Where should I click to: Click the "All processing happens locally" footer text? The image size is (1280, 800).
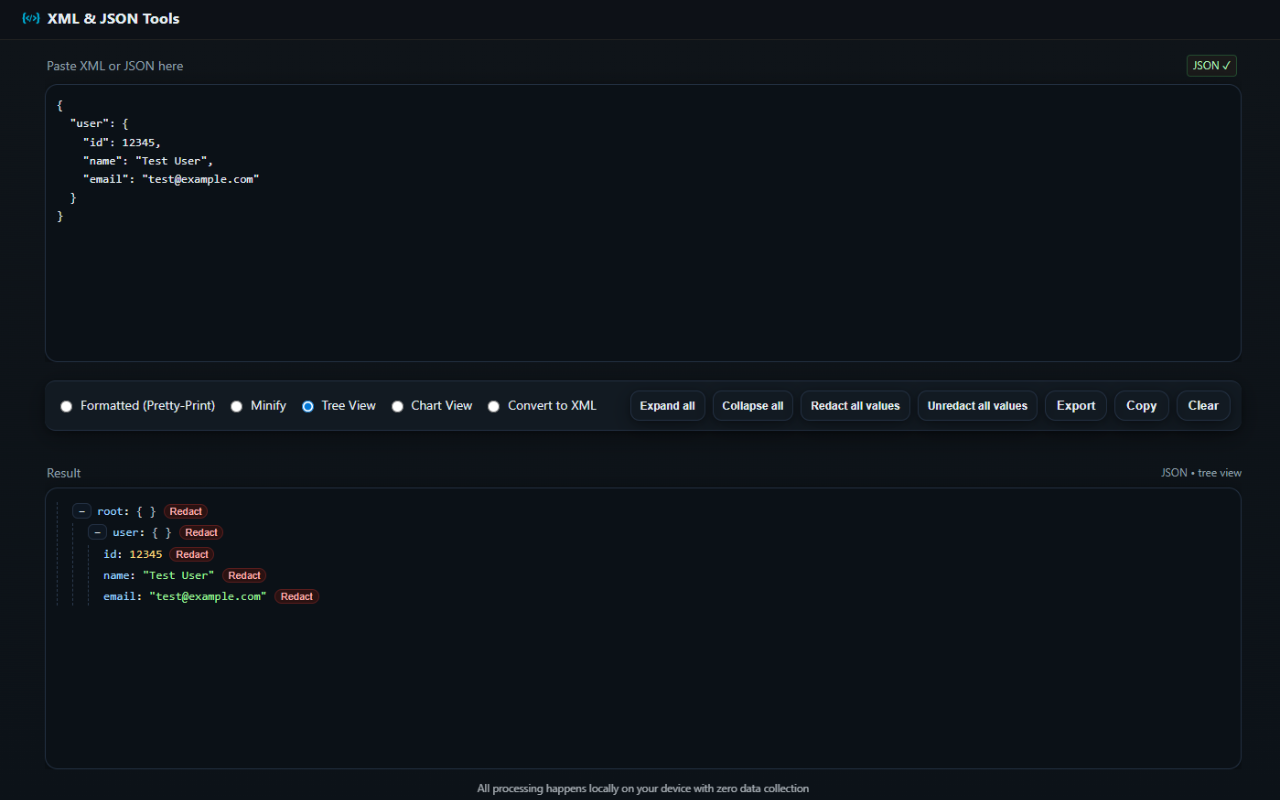tap(643, 788)
